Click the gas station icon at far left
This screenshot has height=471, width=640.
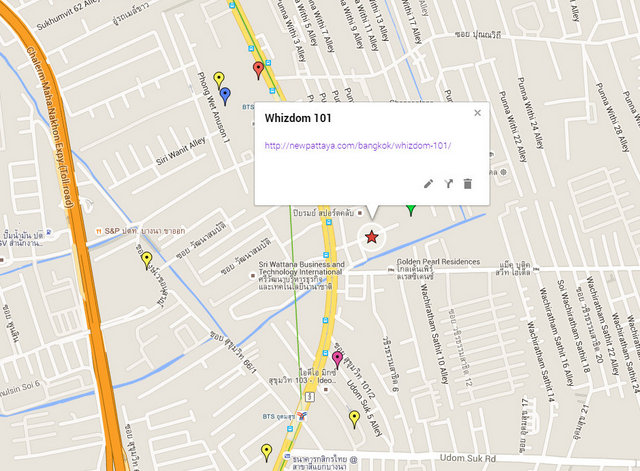point(49,233)
